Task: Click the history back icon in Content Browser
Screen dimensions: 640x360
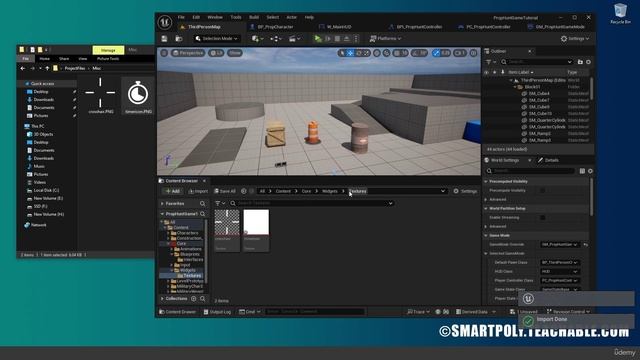Action: coord(244,191)
